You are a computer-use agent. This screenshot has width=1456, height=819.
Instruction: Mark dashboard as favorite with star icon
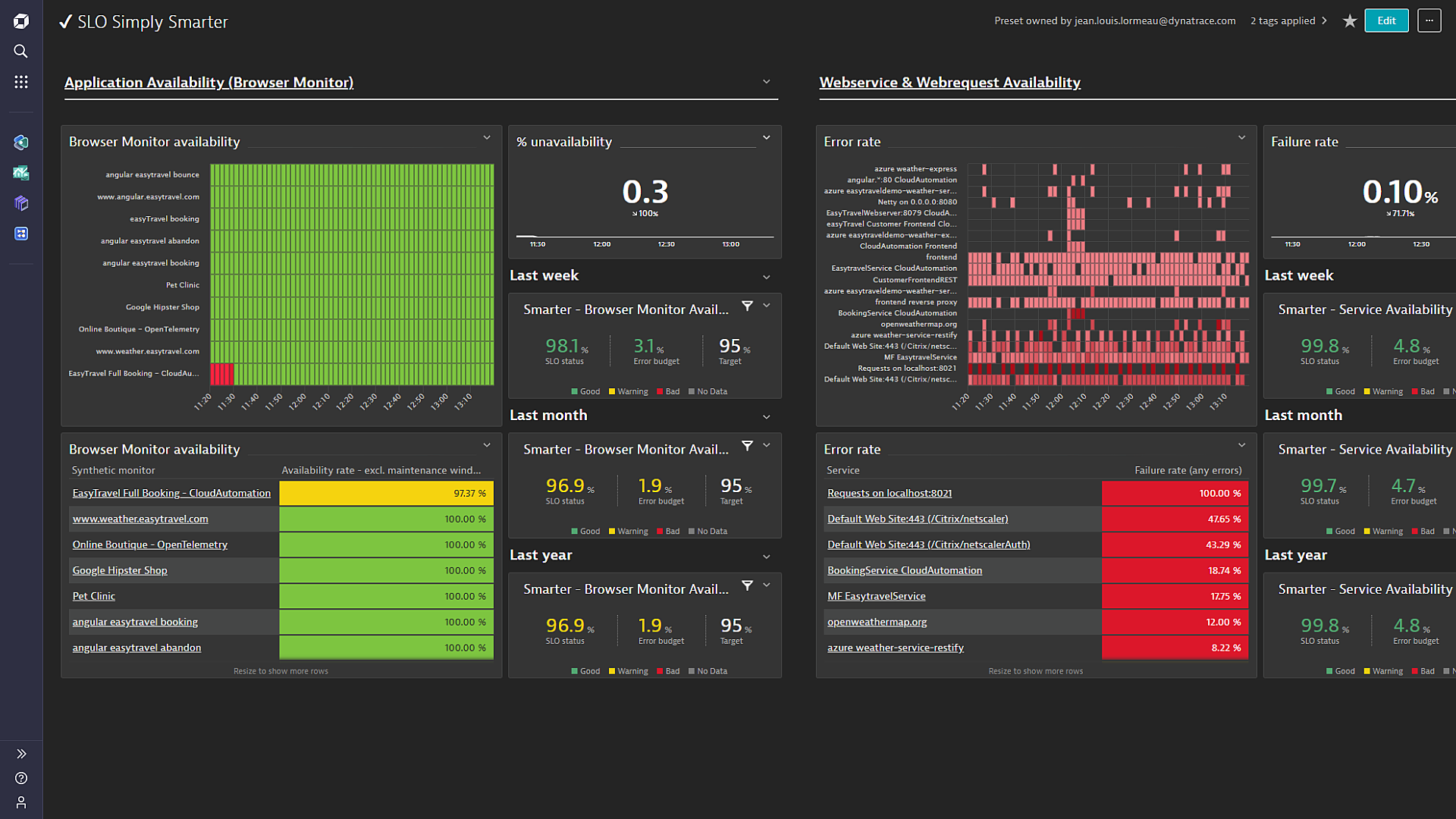(x=1350, y=21)
